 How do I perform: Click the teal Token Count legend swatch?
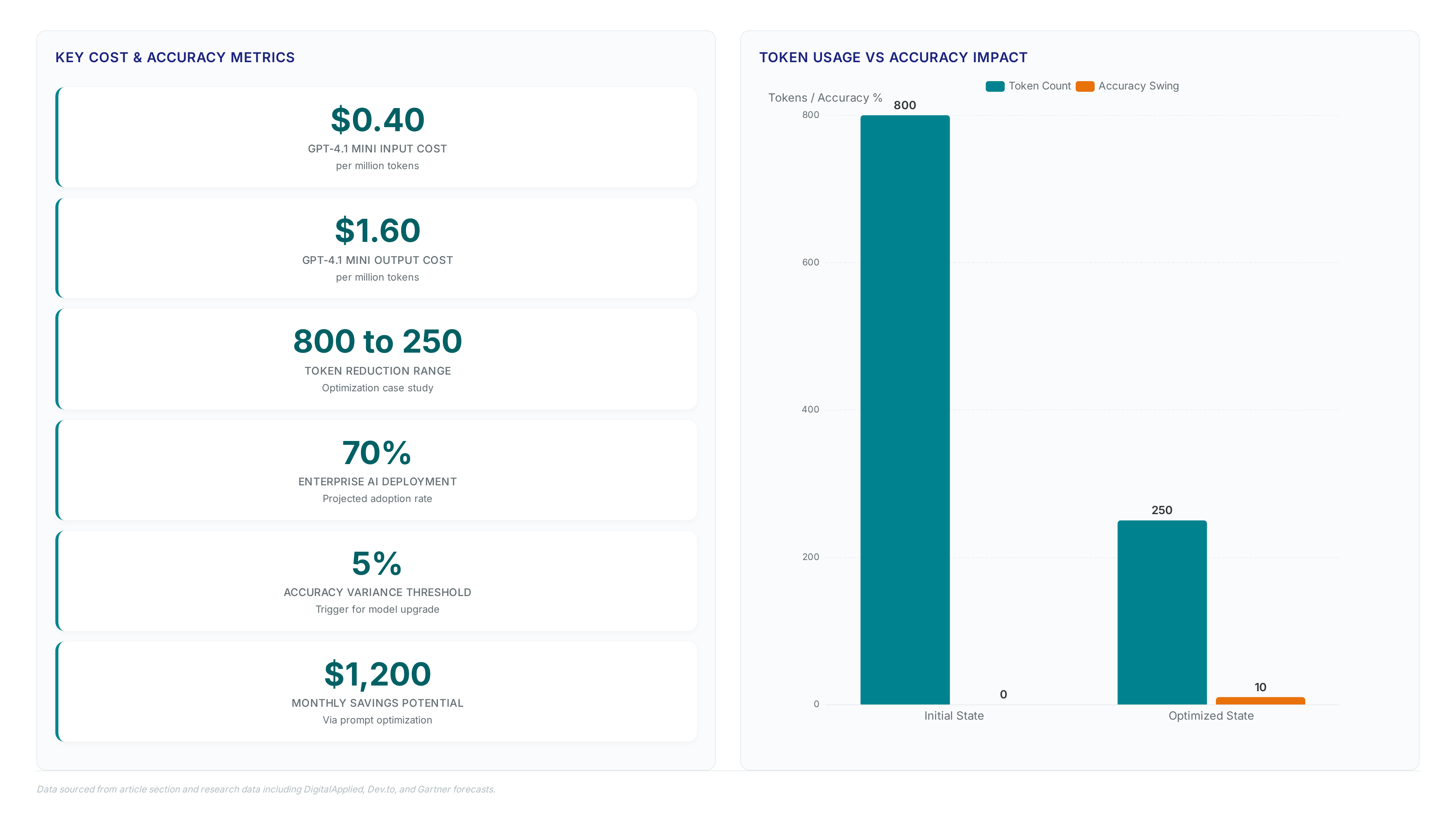(995, 86)
